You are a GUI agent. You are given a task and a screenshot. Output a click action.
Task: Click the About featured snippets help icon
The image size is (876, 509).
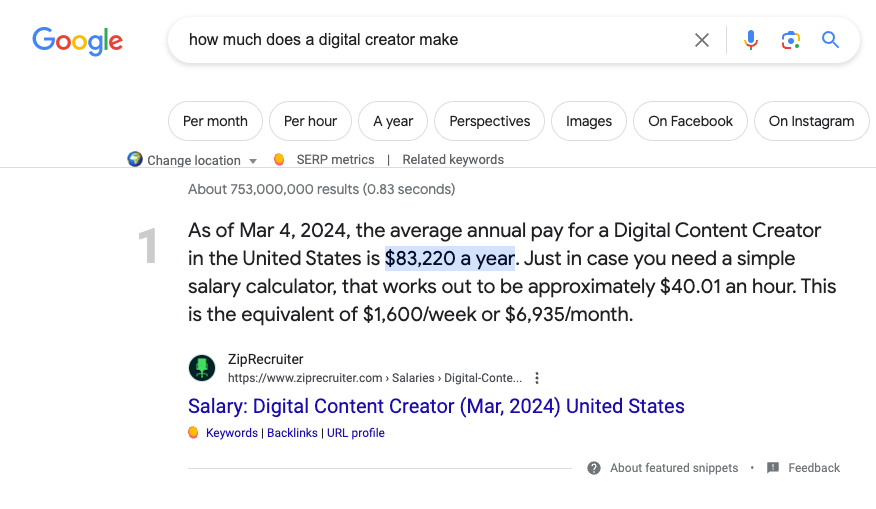tap(594, 468)
